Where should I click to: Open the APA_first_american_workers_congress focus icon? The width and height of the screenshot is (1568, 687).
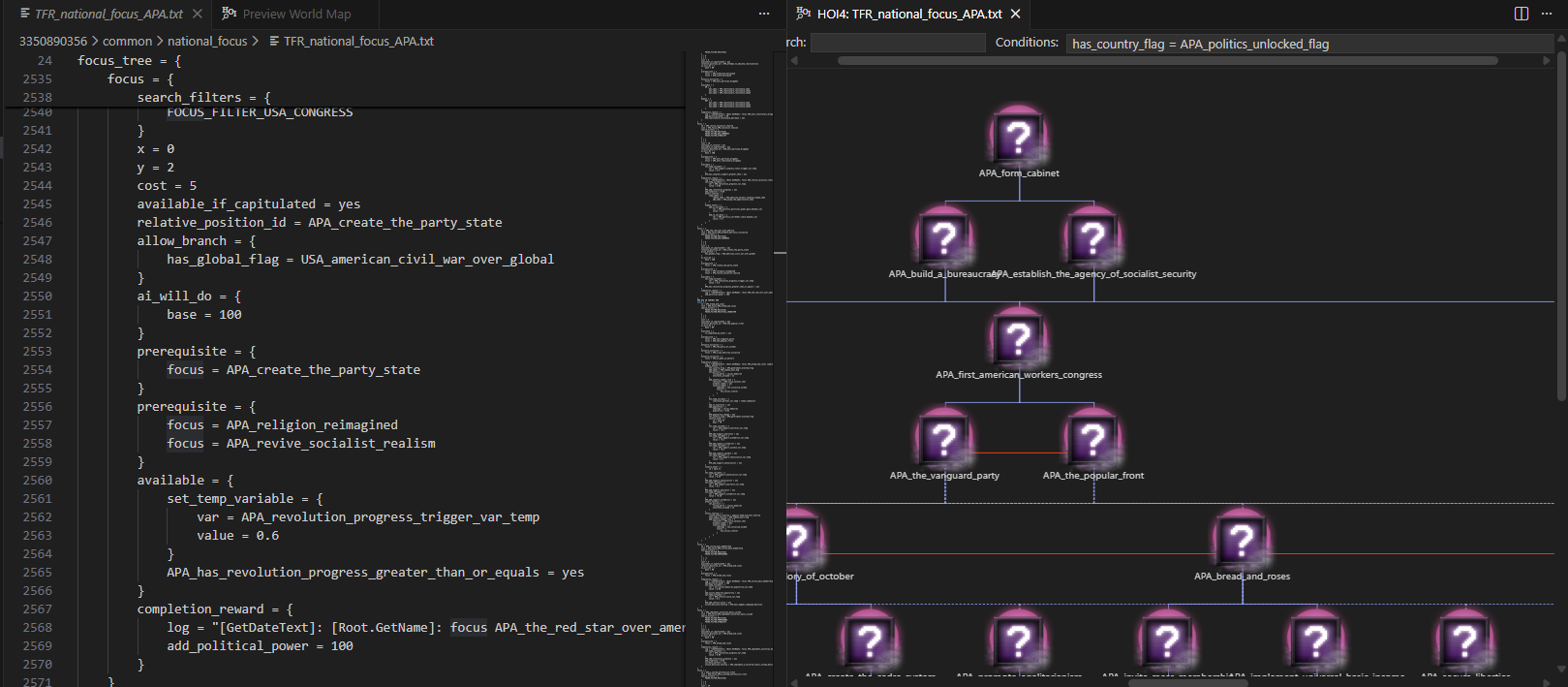point(1018,337)
